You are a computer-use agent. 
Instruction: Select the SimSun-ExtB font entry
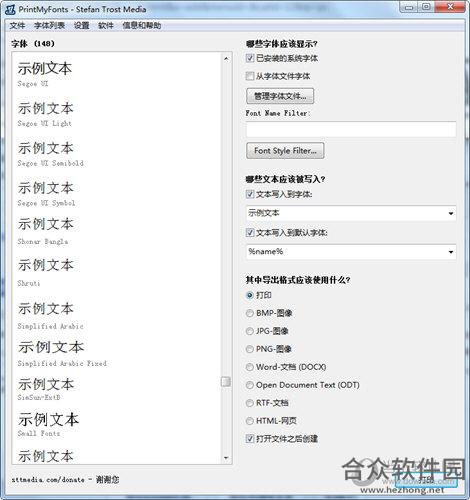point(46,389)
